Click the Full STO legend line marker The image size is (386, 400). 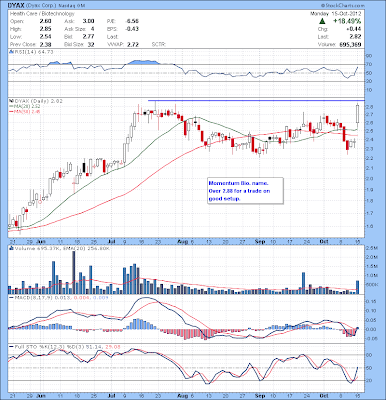coord(11,347)
